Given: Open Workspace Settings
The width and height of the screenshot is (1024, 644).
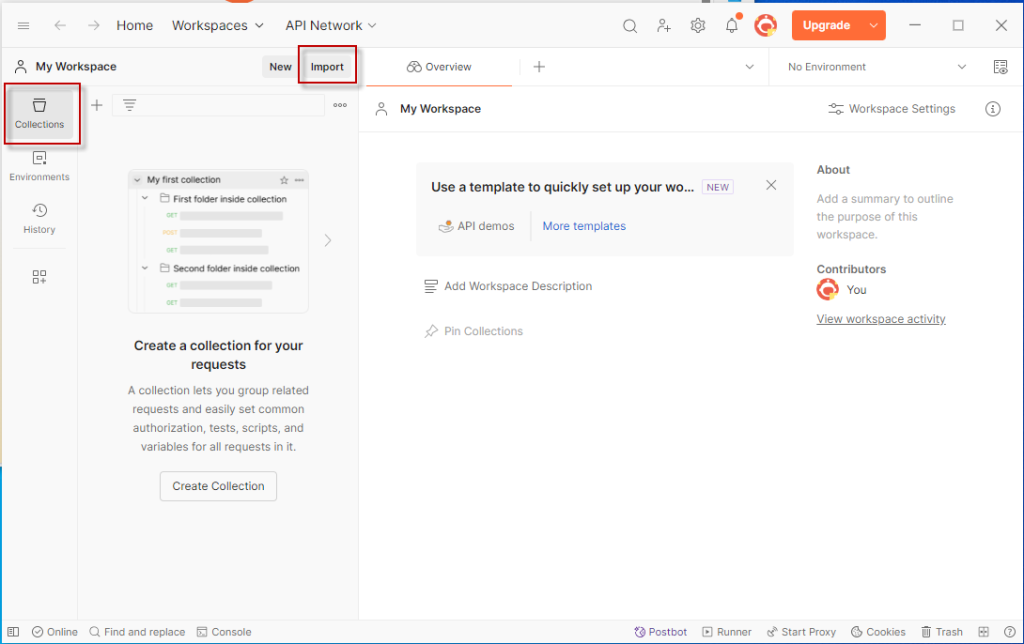Looking at the screenshot, I should click(891, 109).
